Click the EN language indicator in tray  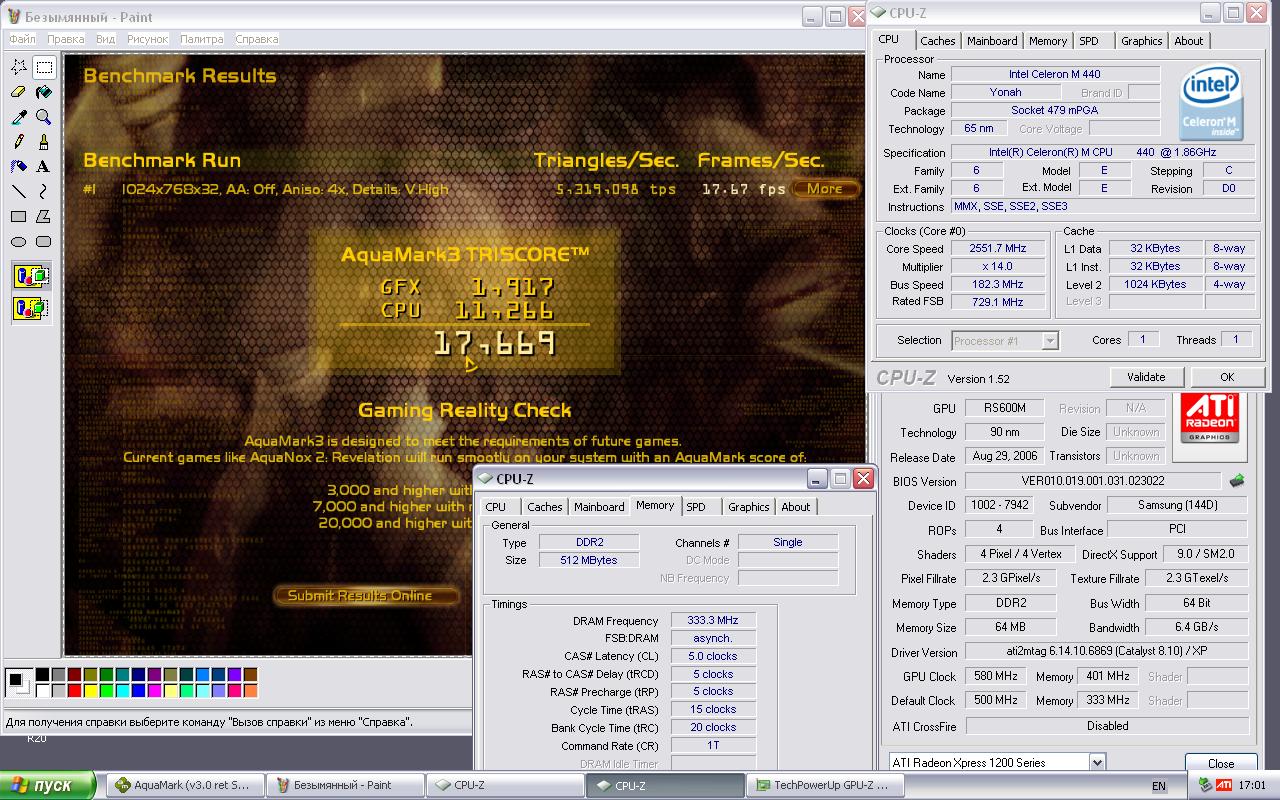[1158, 786]
